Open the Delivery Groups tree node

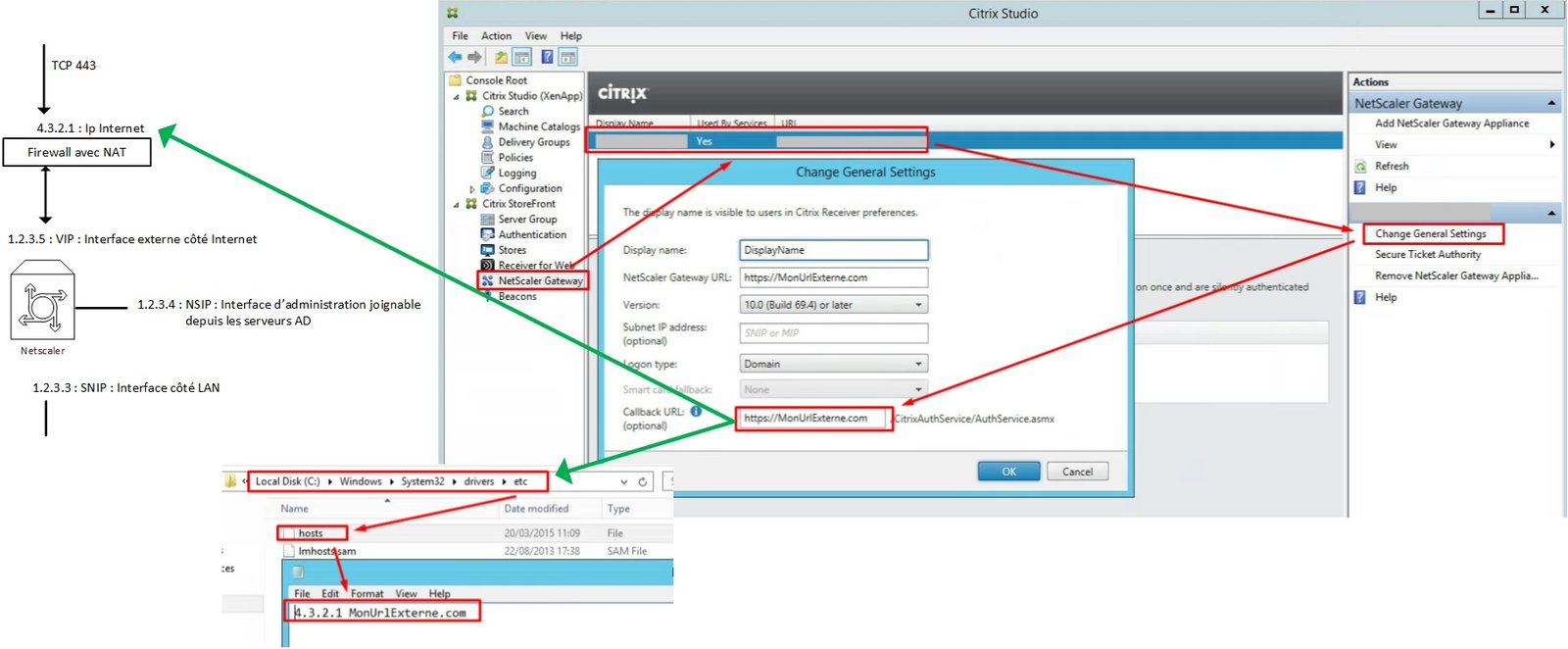coord(533,142)
